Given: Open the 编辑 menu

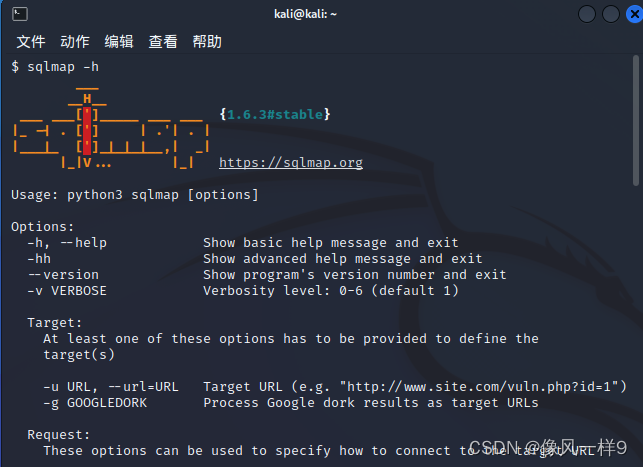Looking at the screenshot, I should point(119,41).
